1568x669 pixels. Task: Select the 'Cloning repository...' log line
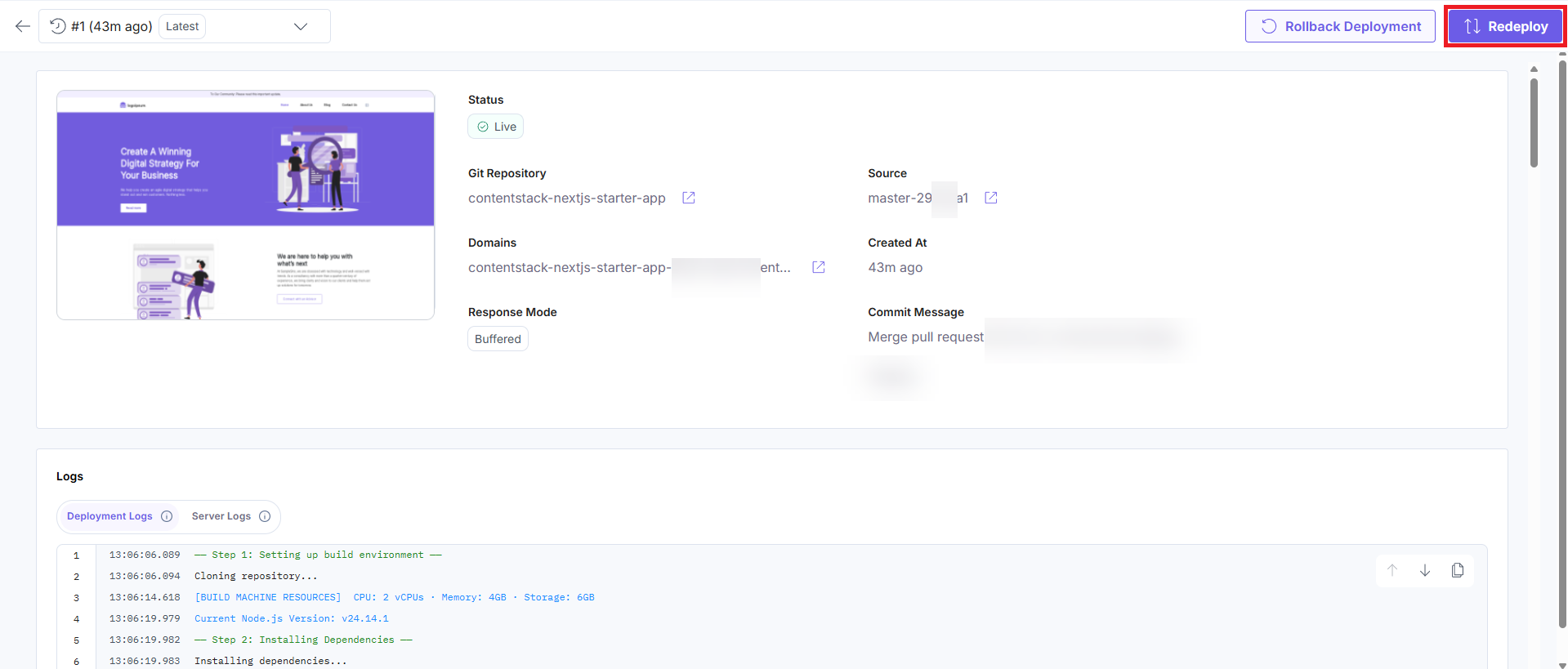(256, 576)
